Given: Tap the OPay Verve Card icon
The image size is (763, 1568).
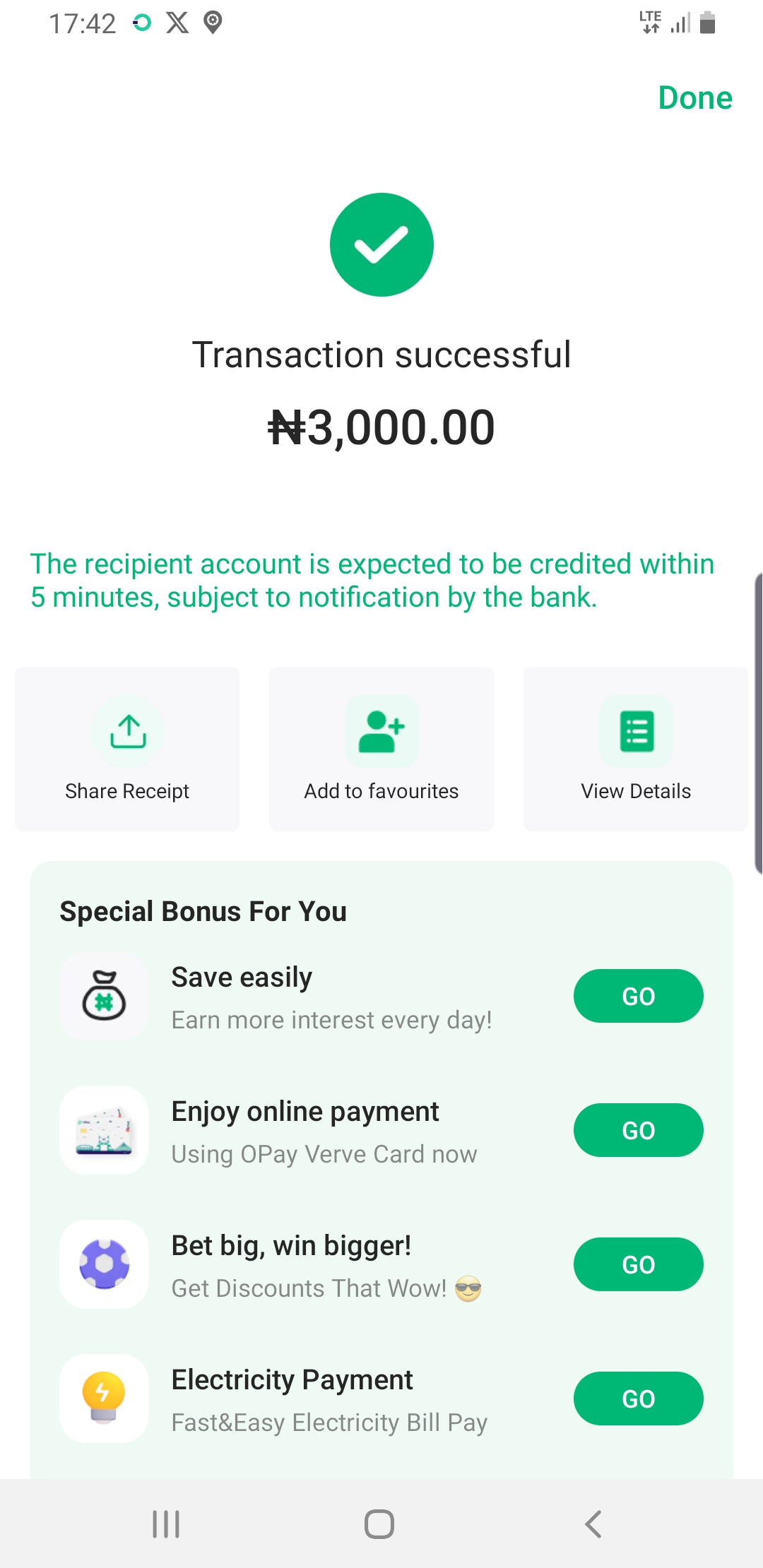Looking at the screenshot, I should pos(105,1130).
